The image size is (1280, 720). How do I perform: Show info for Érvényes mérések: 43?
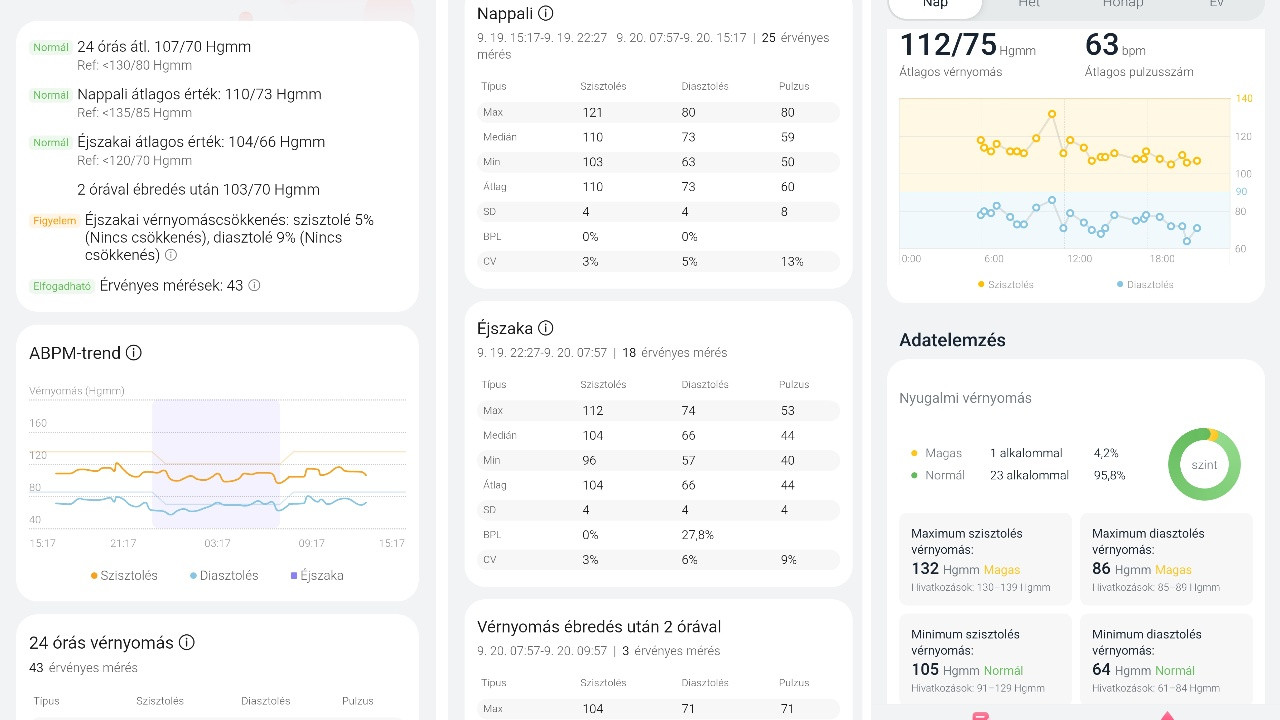[x=254, y=285]
